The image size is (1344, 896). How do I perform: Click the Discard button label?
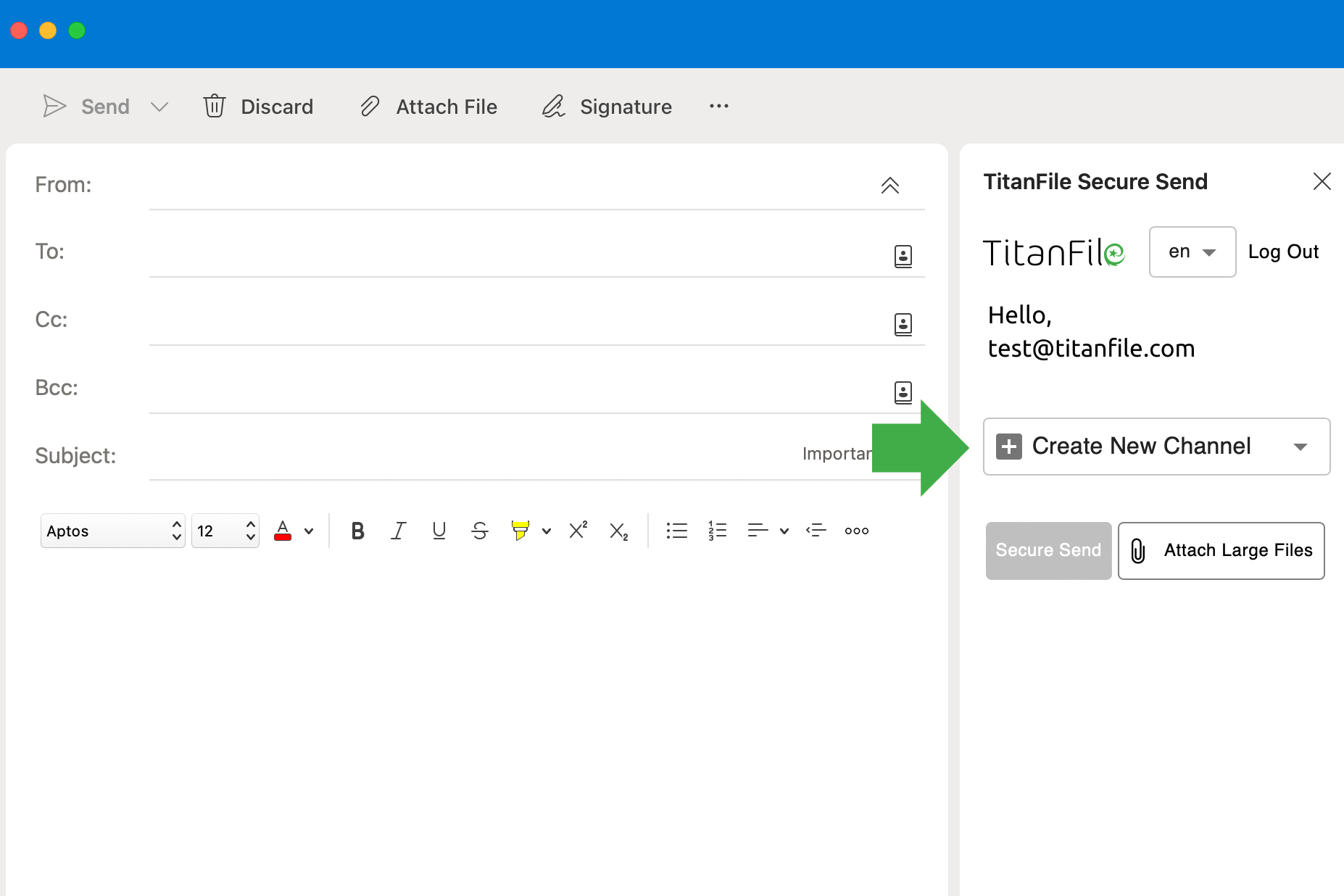pos(277,107)
